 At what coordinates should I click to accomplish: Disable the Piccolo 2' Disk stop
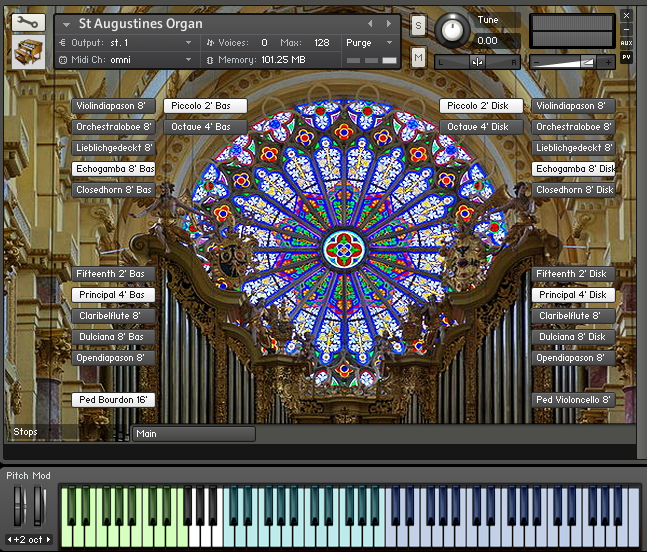coord(481,106)
